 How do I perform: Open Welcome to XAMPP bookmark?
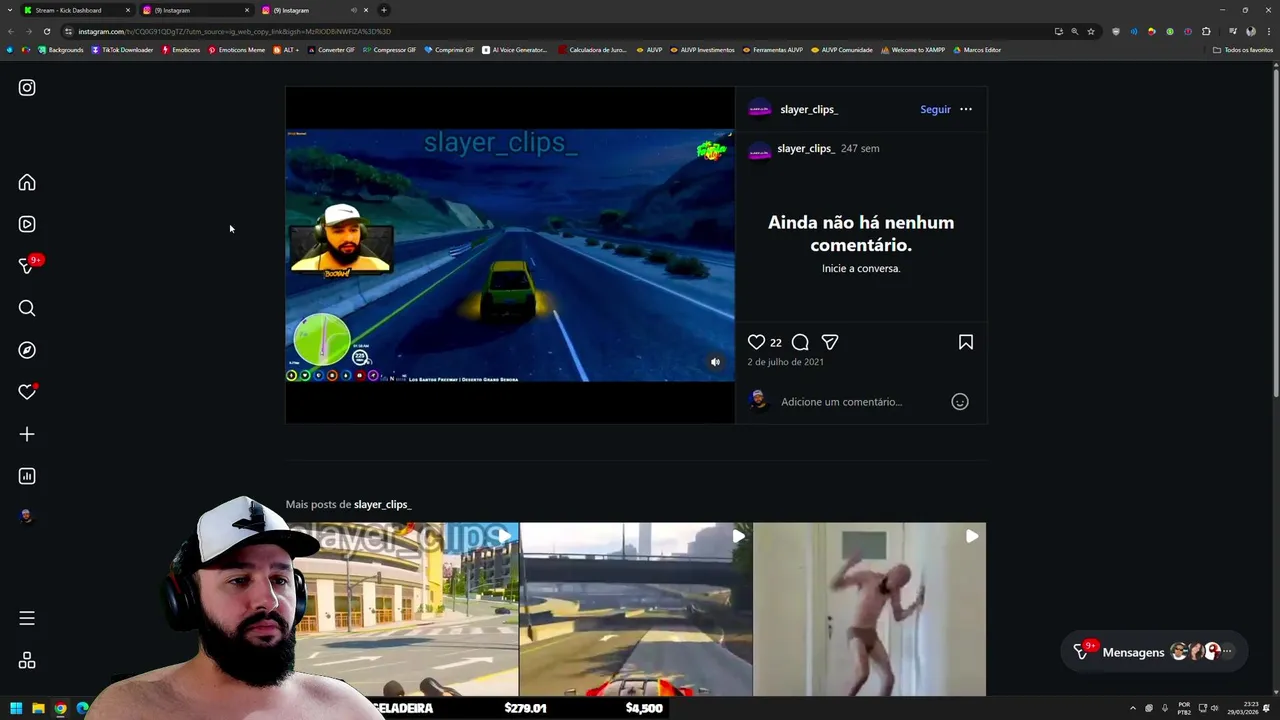tap(913, 50)
